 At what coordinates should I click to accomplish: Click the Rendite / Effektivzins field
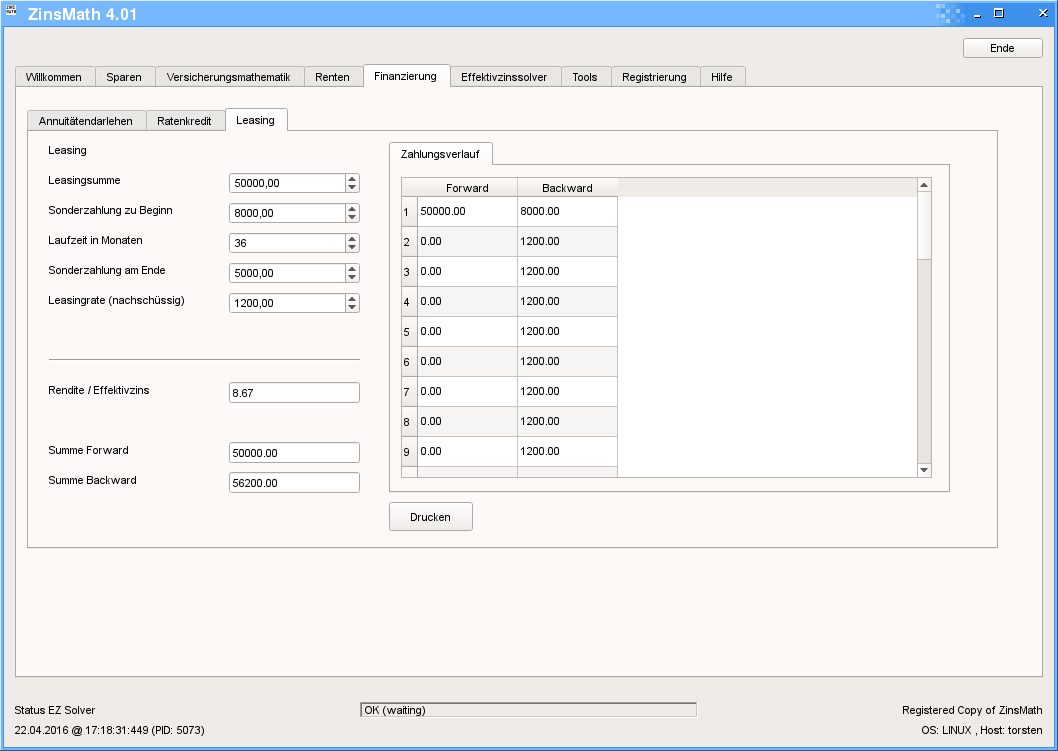[x=293, y=393]
